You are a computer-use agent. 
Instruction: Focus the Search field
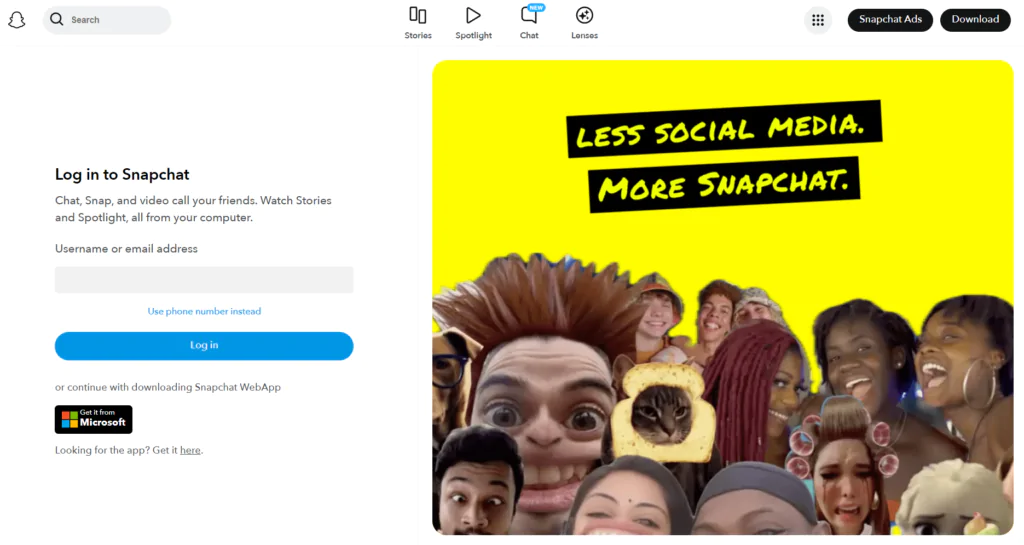[x=107, y=20]
